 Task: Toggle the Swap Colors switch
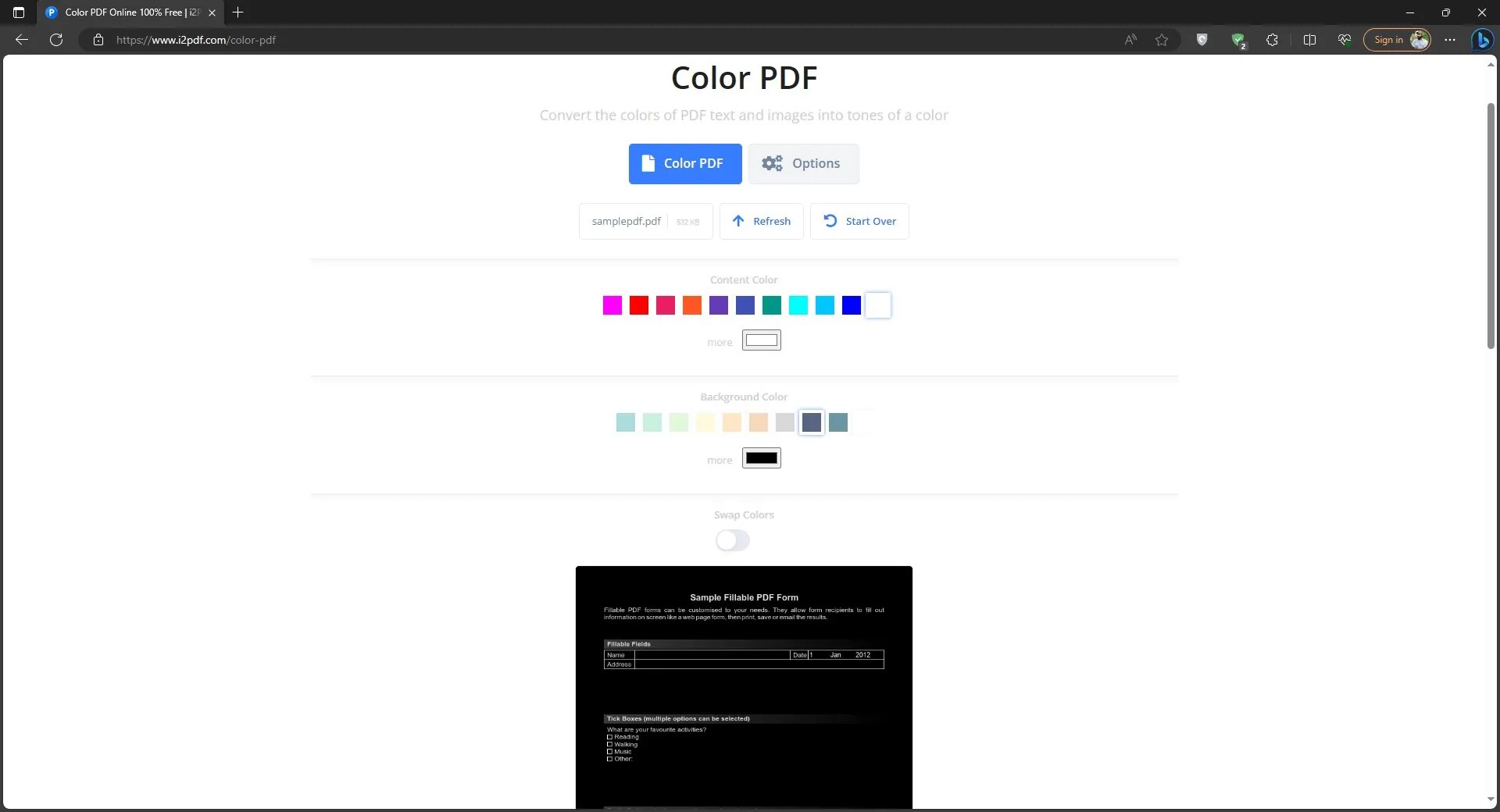731,540
